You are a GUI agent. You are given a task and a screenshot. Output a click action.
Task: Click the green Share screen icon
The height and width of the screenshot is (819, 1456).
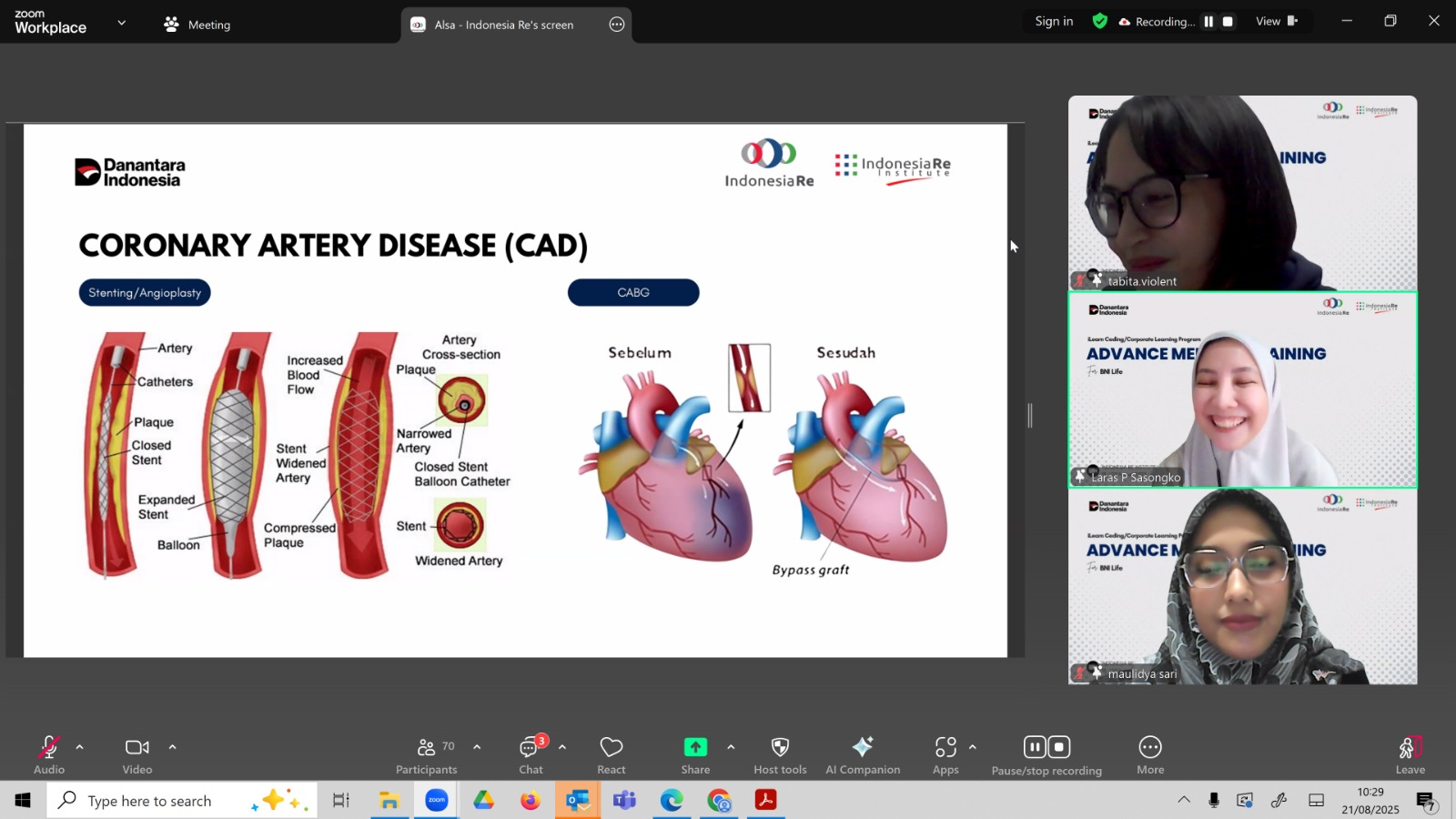(x=695, y=747)
